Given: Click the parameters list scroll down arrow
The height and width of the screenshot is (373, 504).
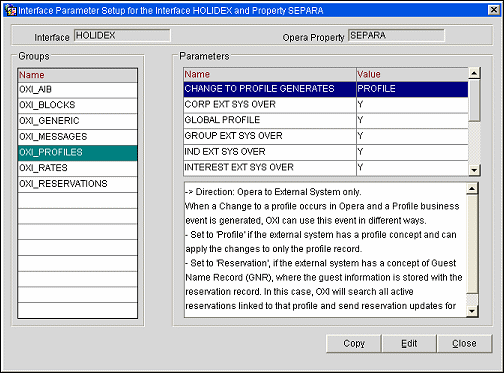Looking at the screenshot, I should [x=474, y=170].
